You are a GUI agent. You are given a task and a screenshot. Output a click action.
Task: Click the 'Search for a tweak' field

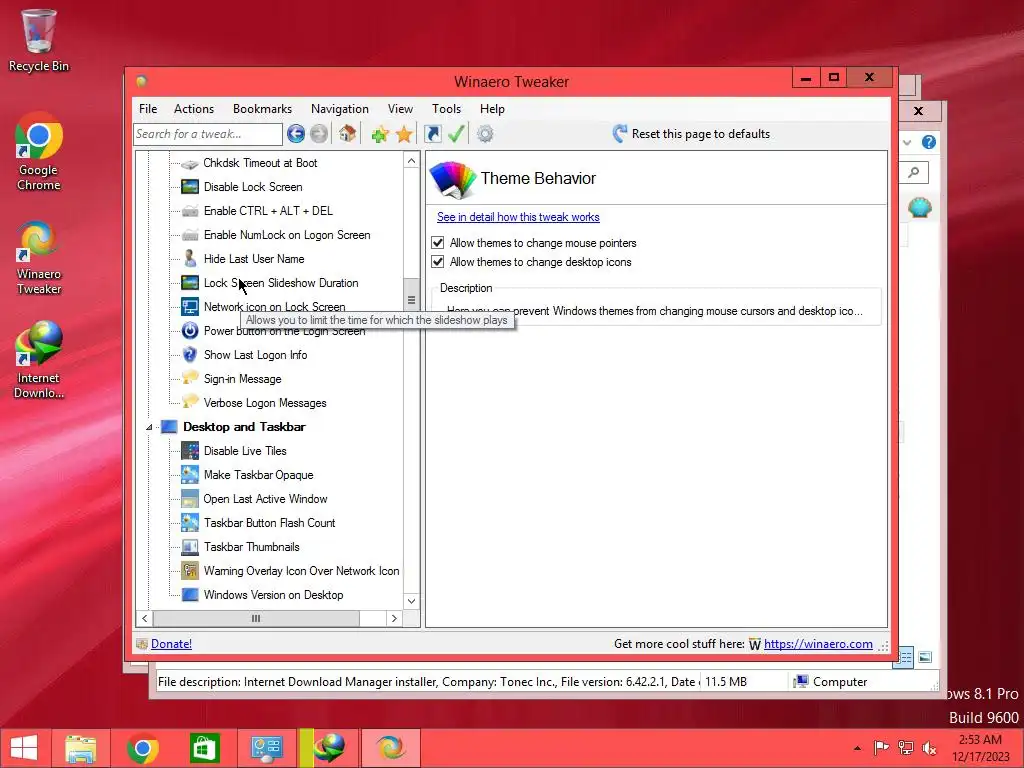(208, 134)
